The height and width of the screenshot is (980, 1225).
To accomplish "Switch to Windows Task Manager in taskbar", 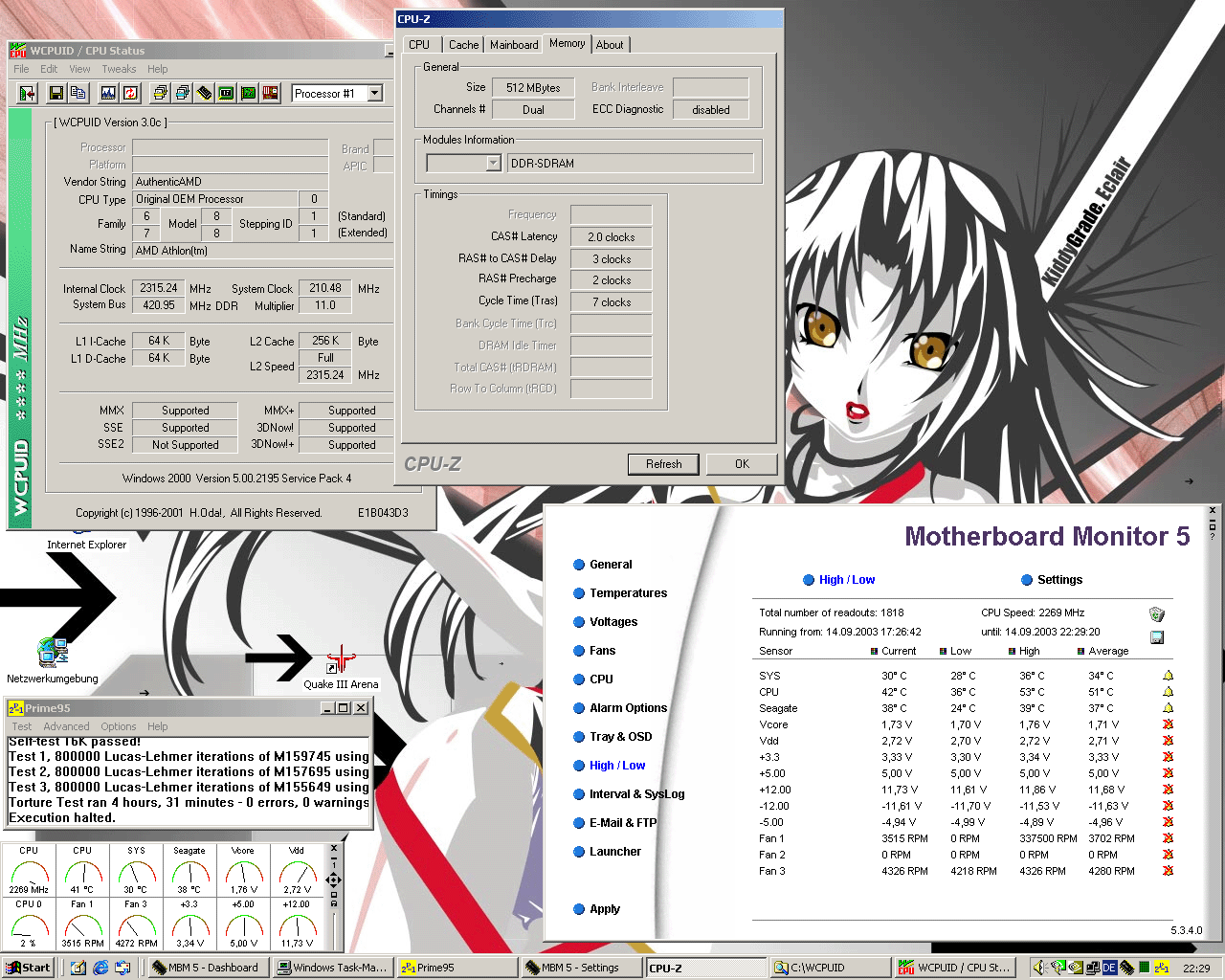I will pos(332,968).
